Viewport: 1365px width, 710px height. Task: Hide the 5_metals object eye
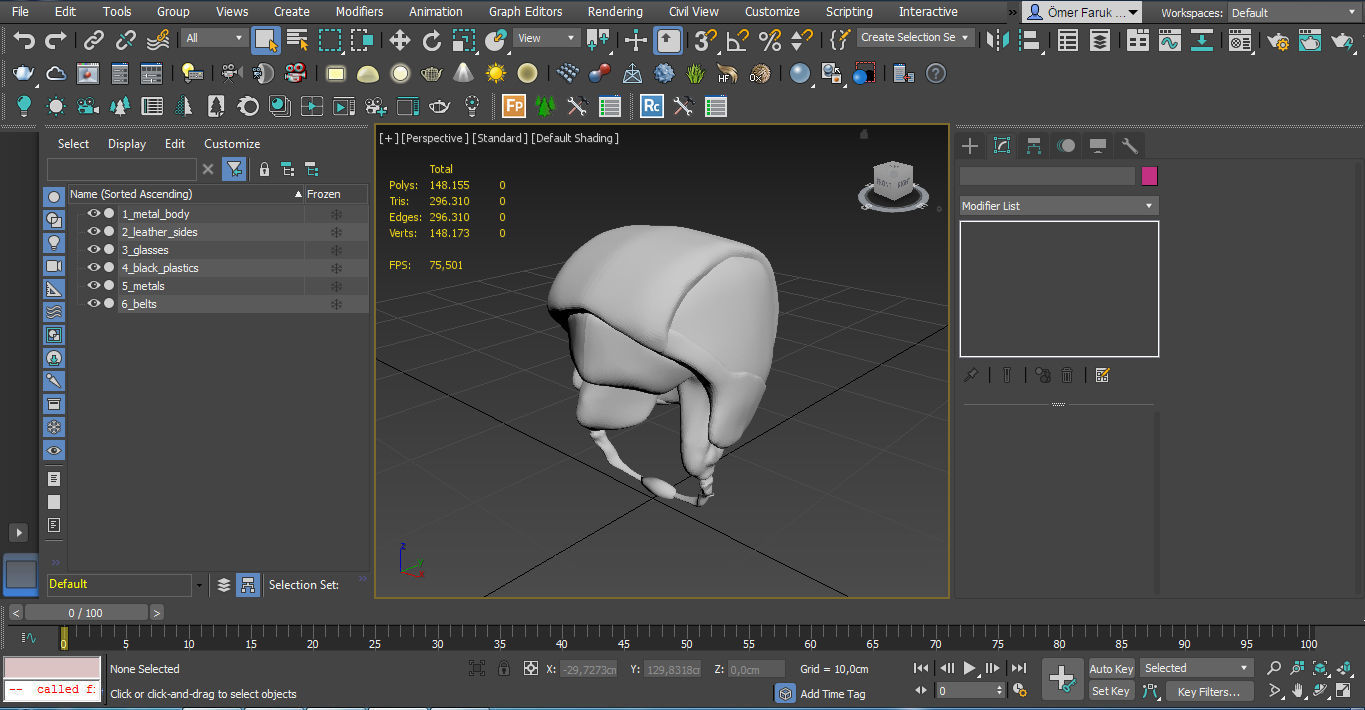[x=93, y=286]
